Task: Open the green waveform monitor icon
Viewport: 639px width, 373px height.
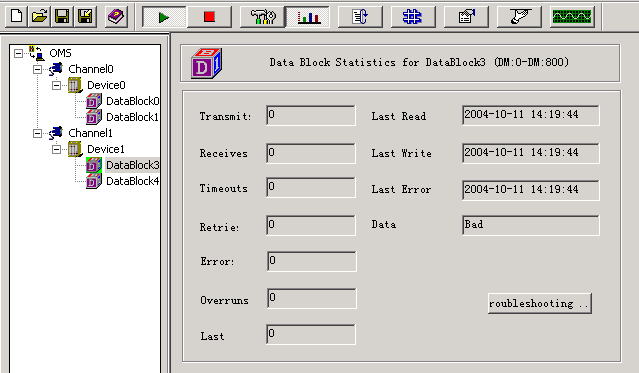Action: point(572,17)
